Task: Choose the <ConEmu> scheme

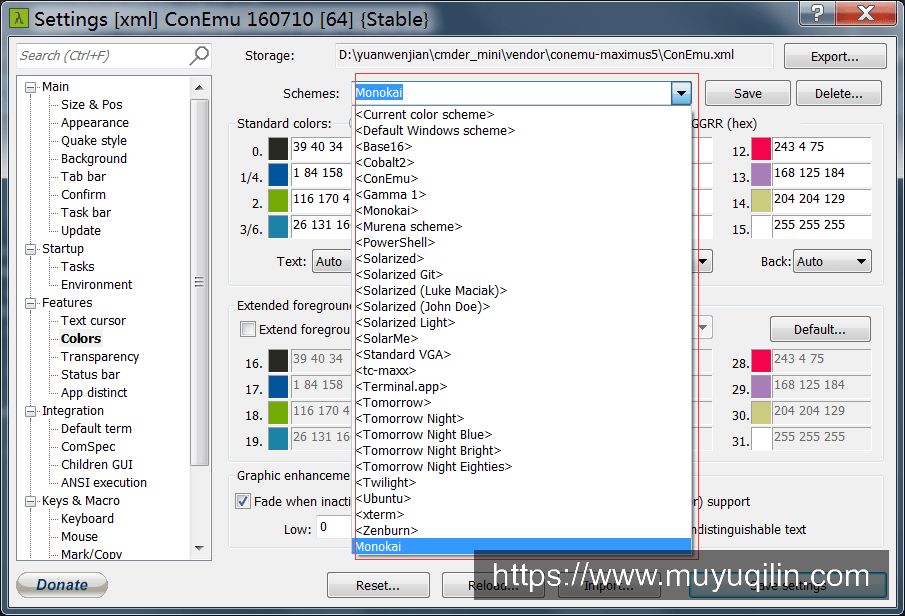Action: click(x=387, y=178)
